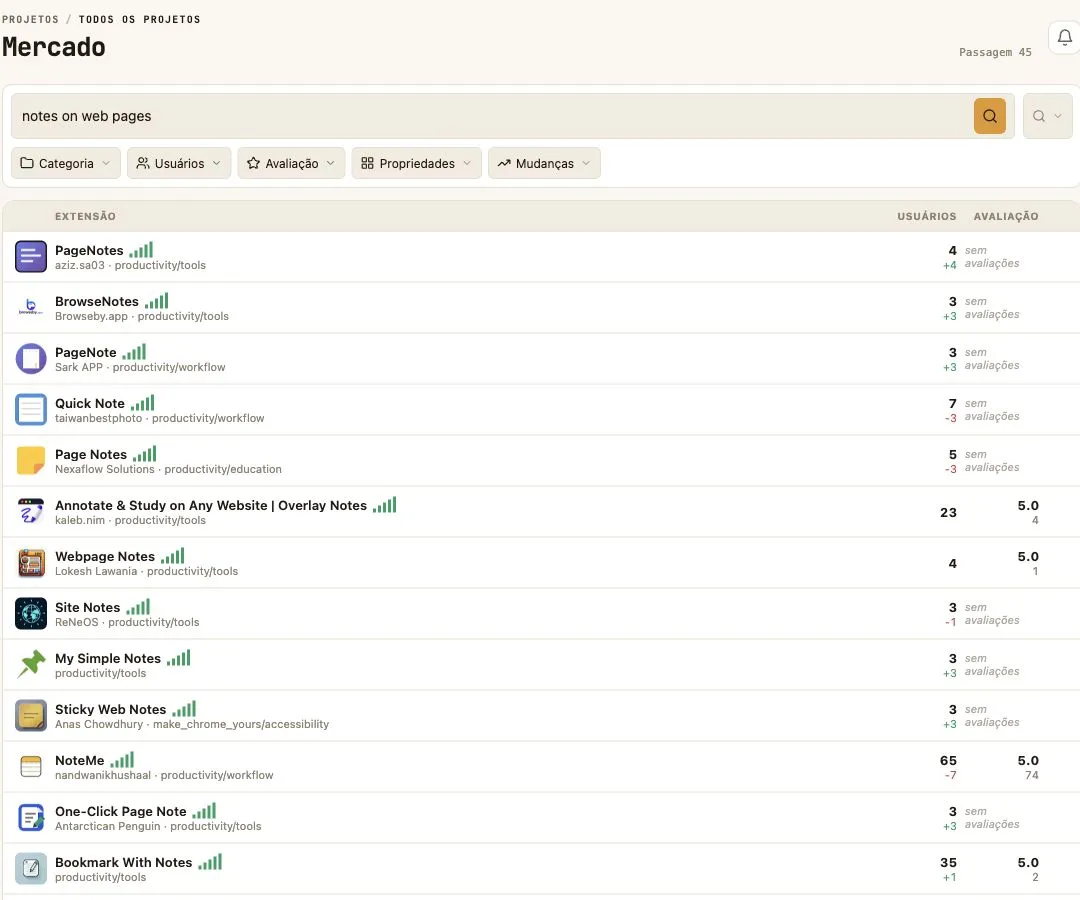Click the kaleb.nim · productivity/tools subtitle

pos(130,521)
